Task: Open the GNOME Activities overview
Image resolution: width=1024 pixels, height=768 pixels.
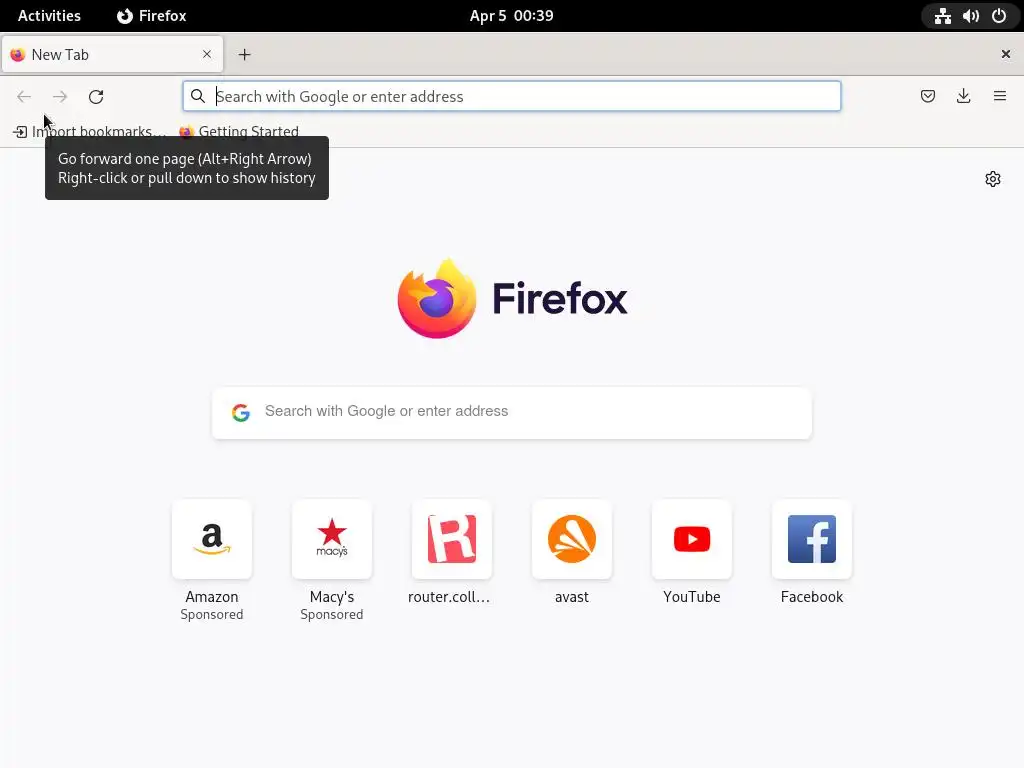Action: click(49, 16)
